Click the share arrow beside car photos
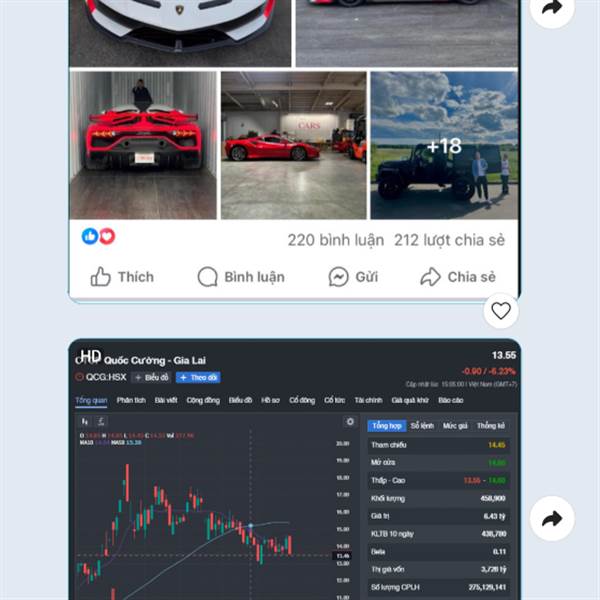 552,8
